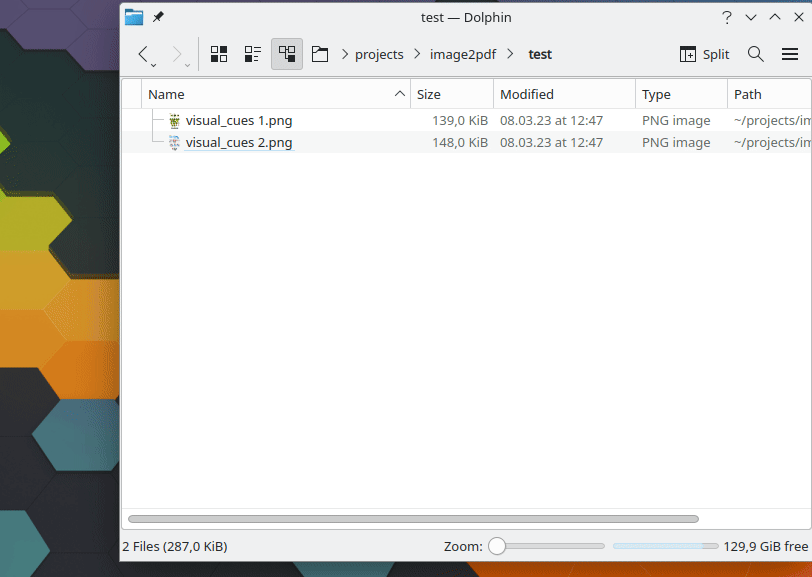Expand chevron before projects breadcrumb
The height and width of the screenshot is (577, 812).
[x=345, y=54]
